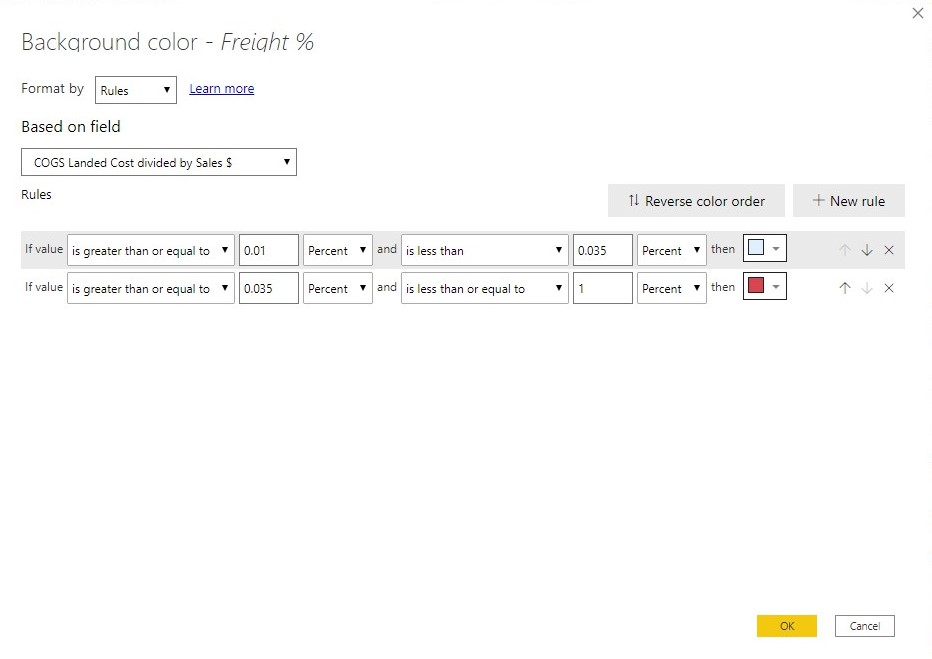The width and height of the screenshot is (932, 659).
Task: Click the 0.01 value input field
Action: [269, 250]
